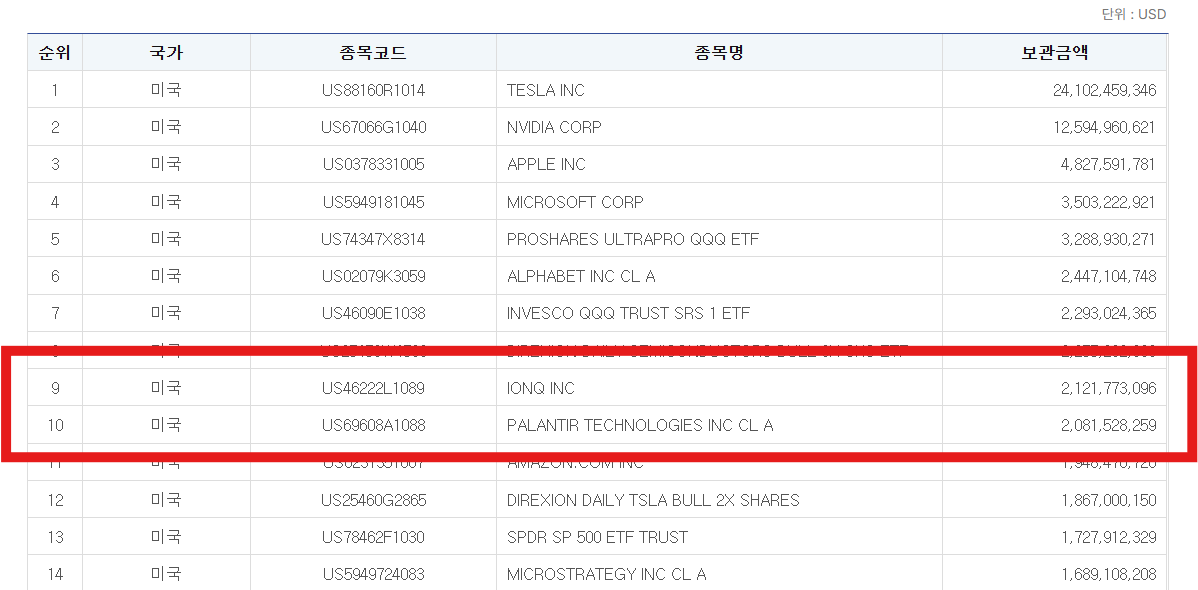Viewport: 1198px width, 590px height.
Task: Select the NVIDIA CORP stock name
Action: point(554,128)
